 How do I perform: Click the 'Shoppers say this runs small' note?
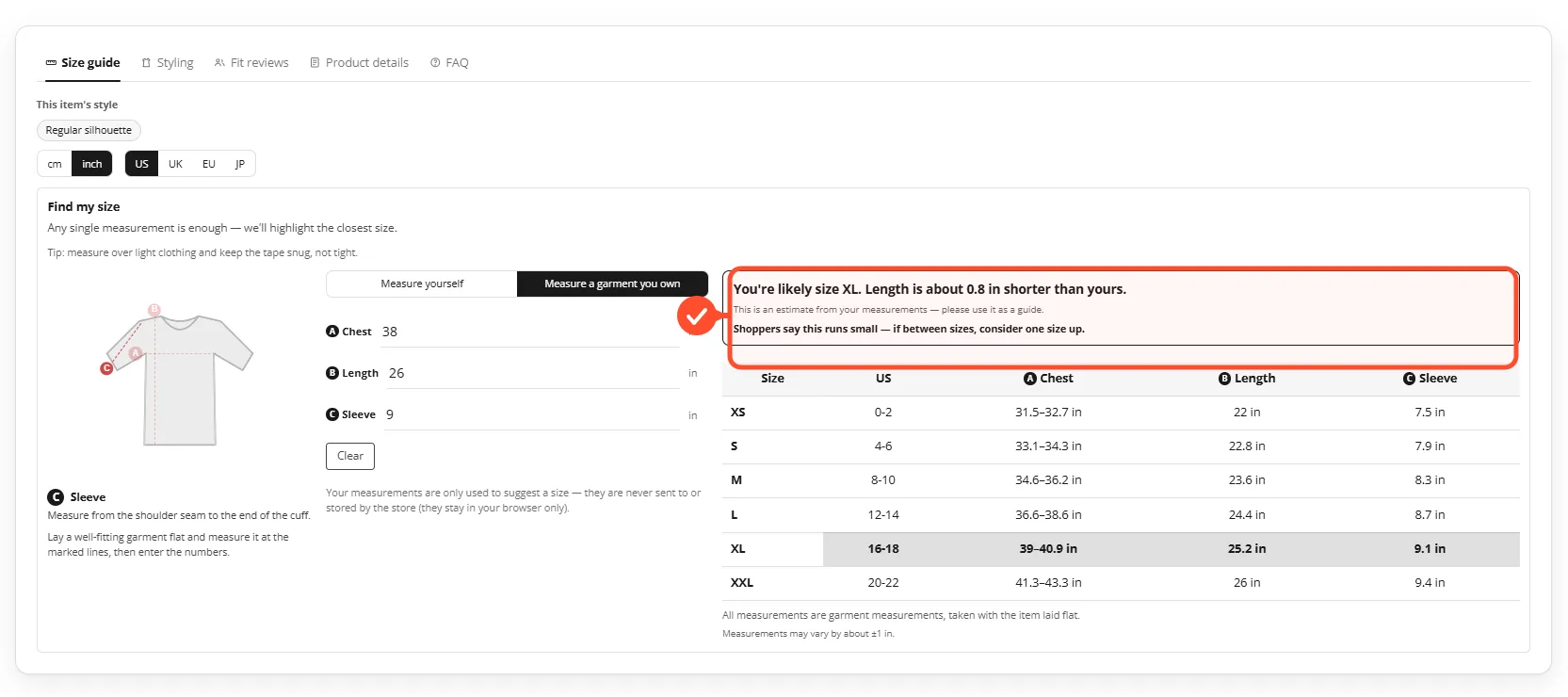(x=909, y=330)
